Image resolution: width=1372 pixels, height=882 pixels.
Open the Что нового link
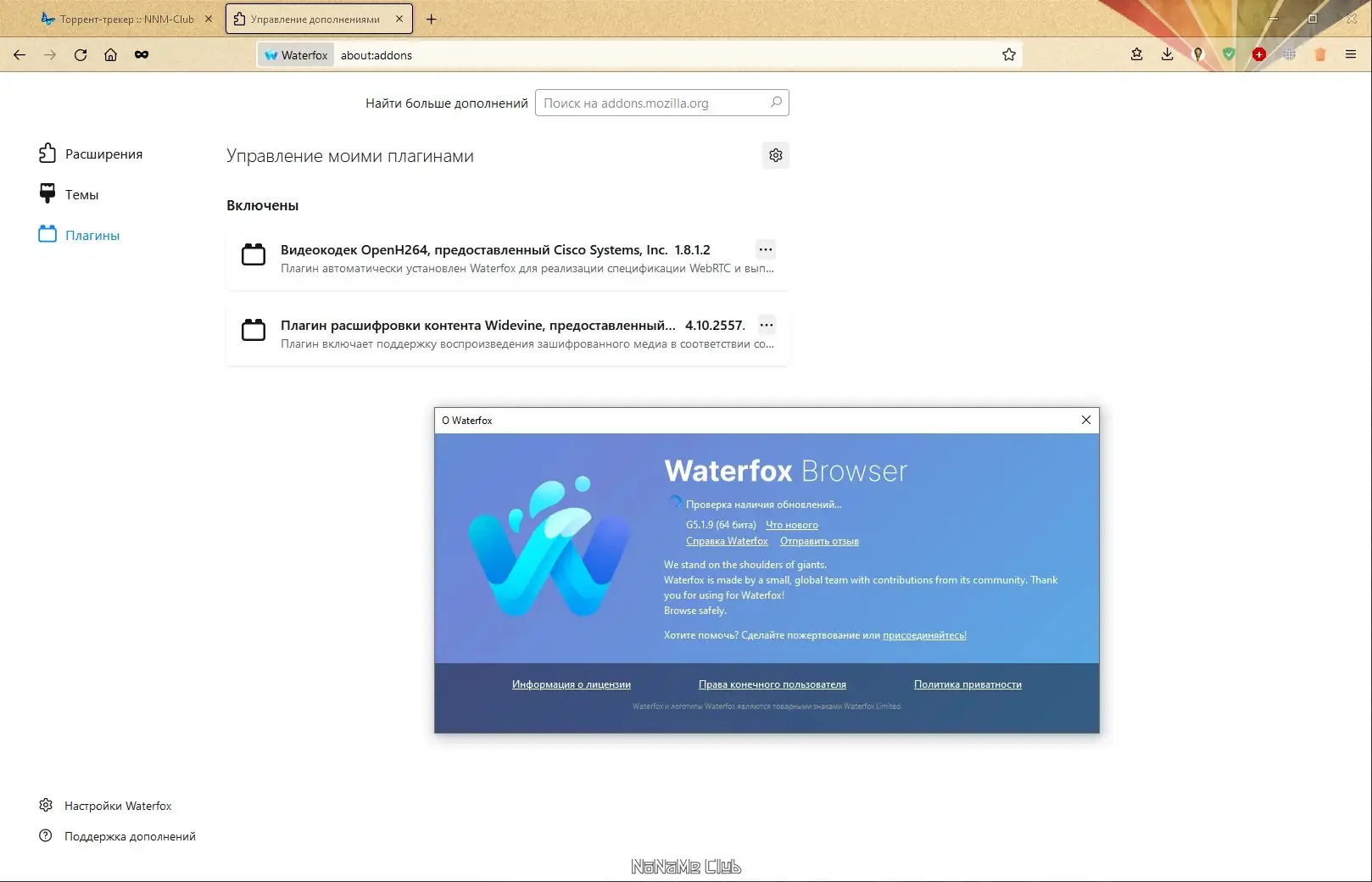click(792, 525)
